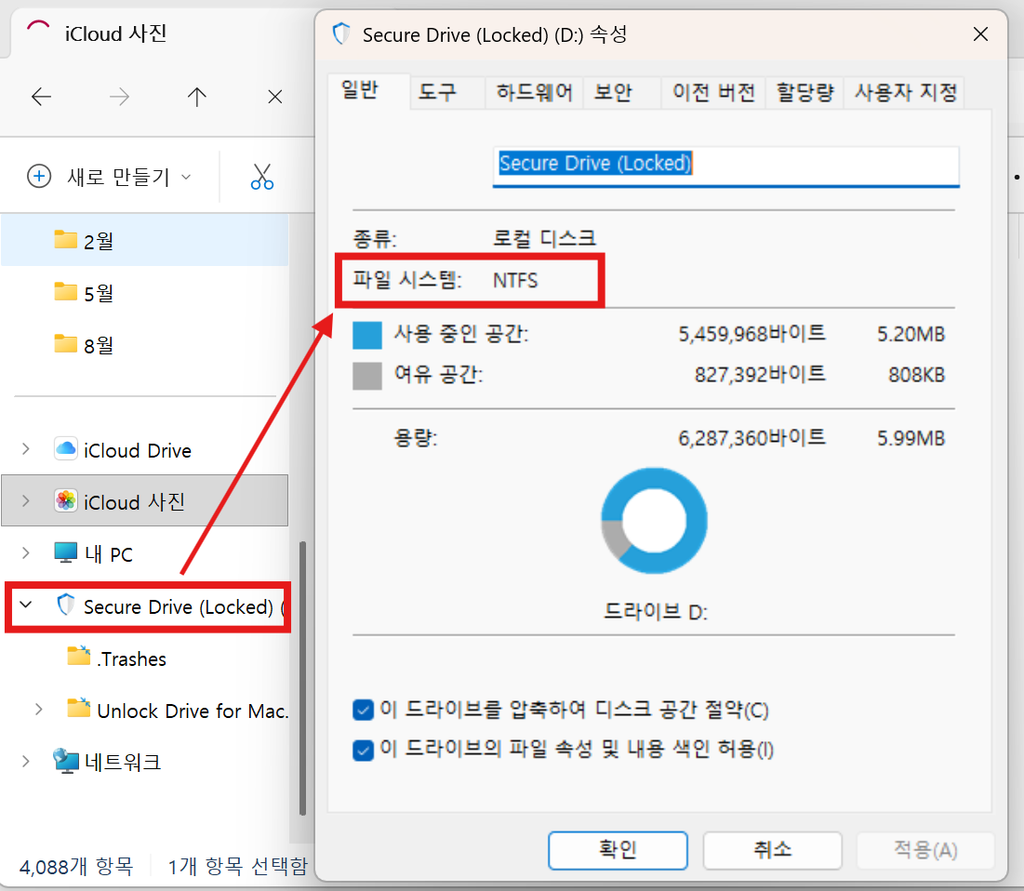Close the Secure Drive properties dialog
Viewport: 1024px width, 891px height.
(980, 34)
